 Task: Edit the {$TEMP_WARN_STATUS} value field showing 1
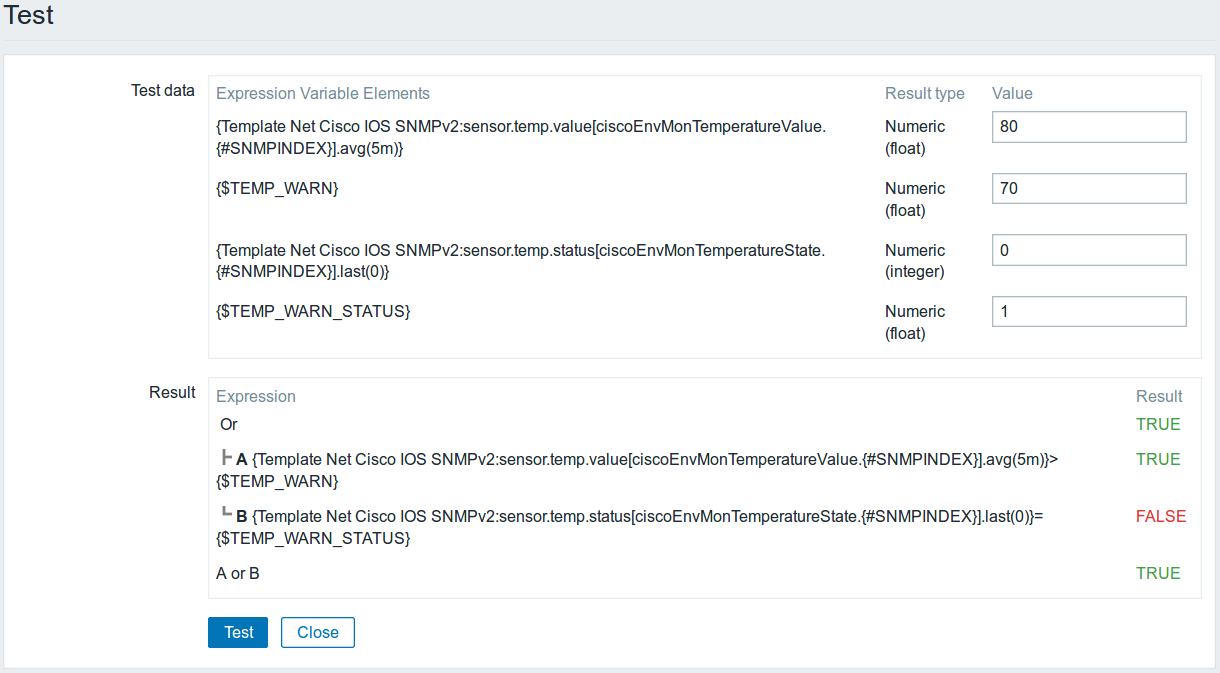pyautogui.click(x=1089, y=311)
